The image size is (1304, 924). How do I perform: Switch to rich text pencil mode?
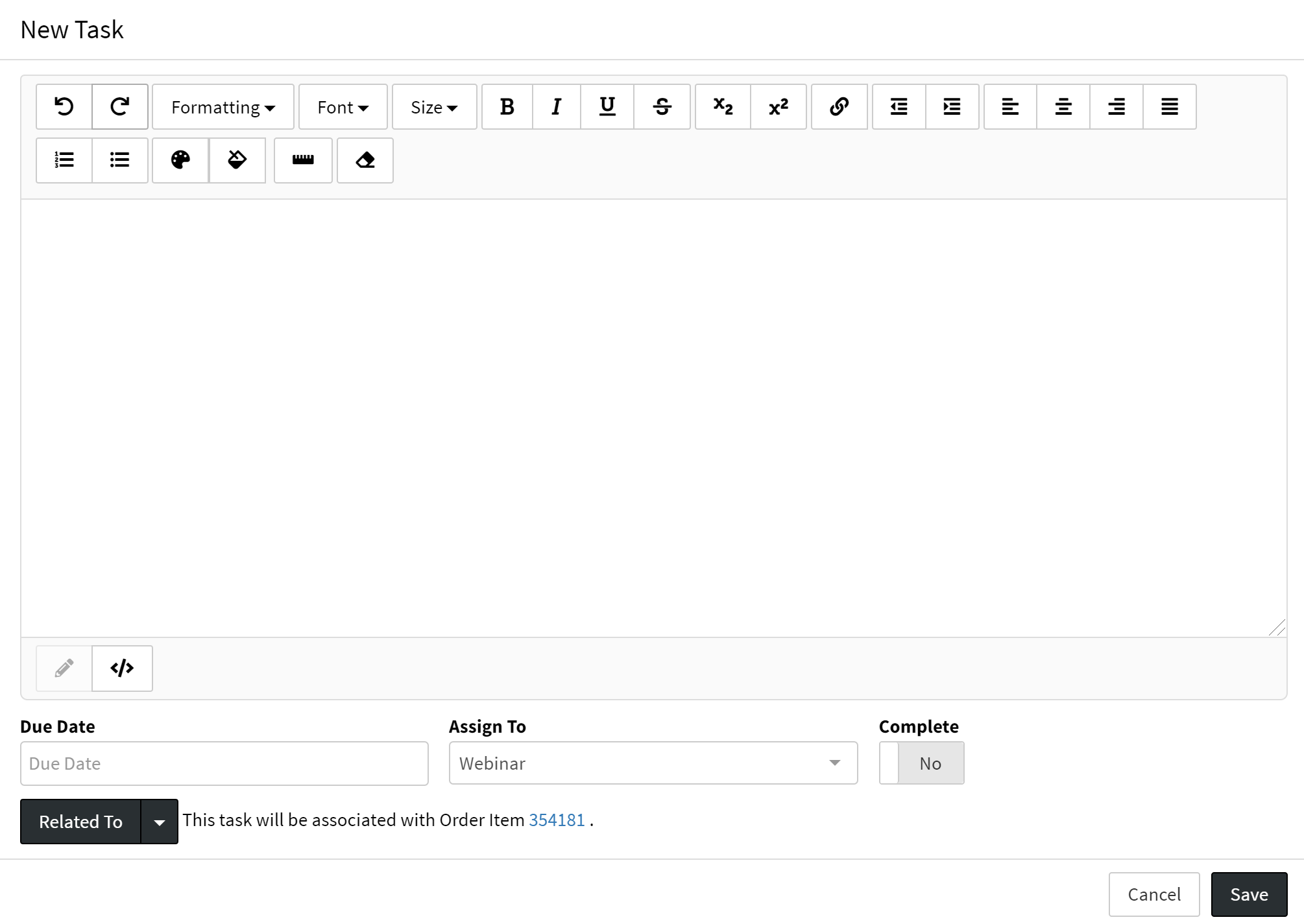(64, 668)
